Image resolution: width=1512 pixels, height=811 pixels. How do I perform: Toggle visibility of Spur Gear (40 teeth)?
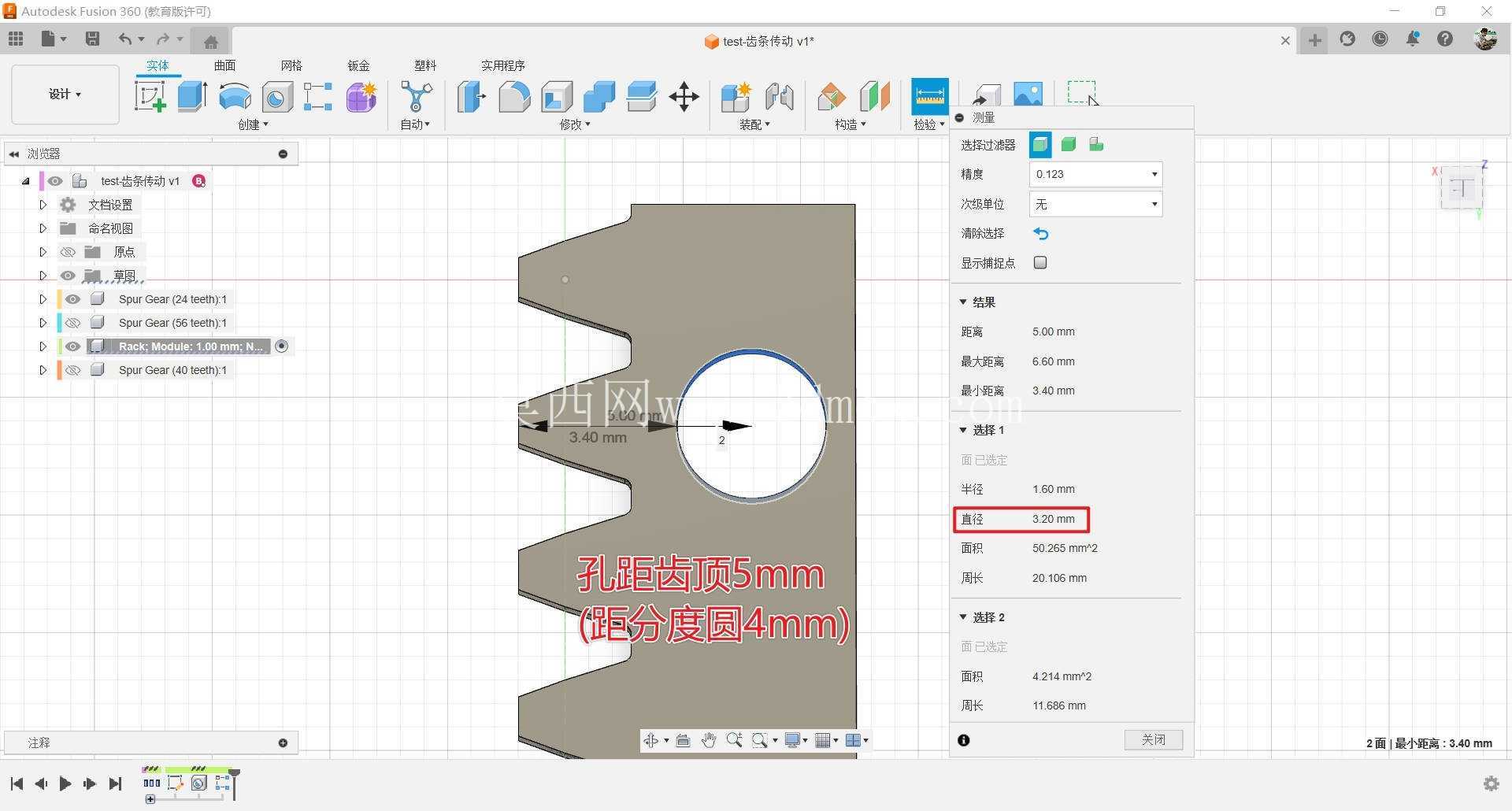tap(72, 370)
